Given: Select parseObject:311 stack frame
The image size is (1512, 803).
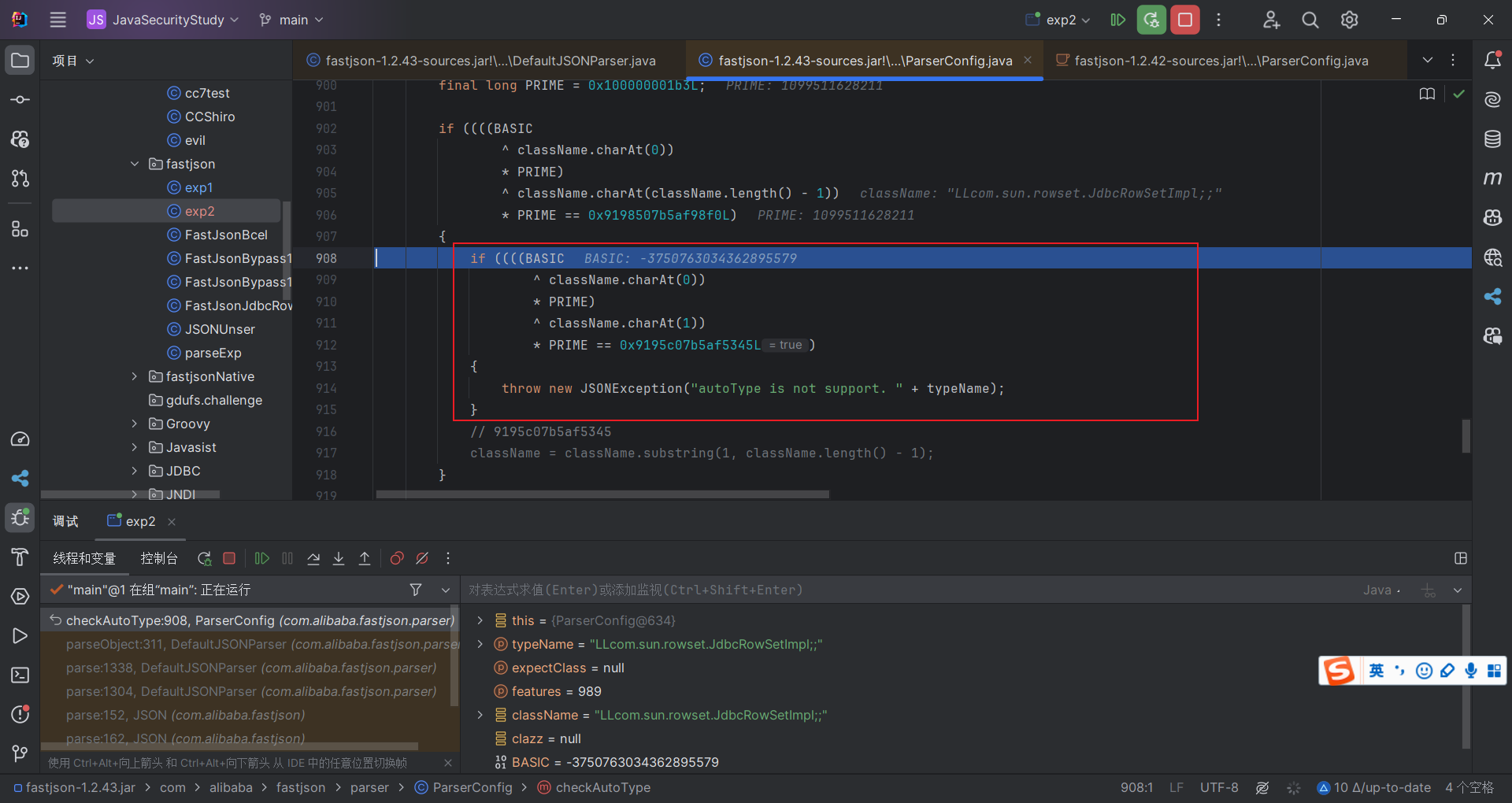Looking at the screenshot, I should tap(250, 644).
